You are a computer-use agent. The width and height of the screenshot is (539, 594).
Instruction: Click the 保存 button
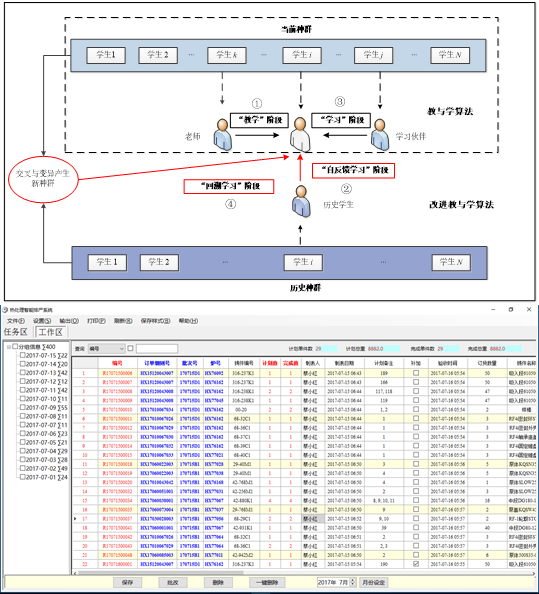[128, 582]
